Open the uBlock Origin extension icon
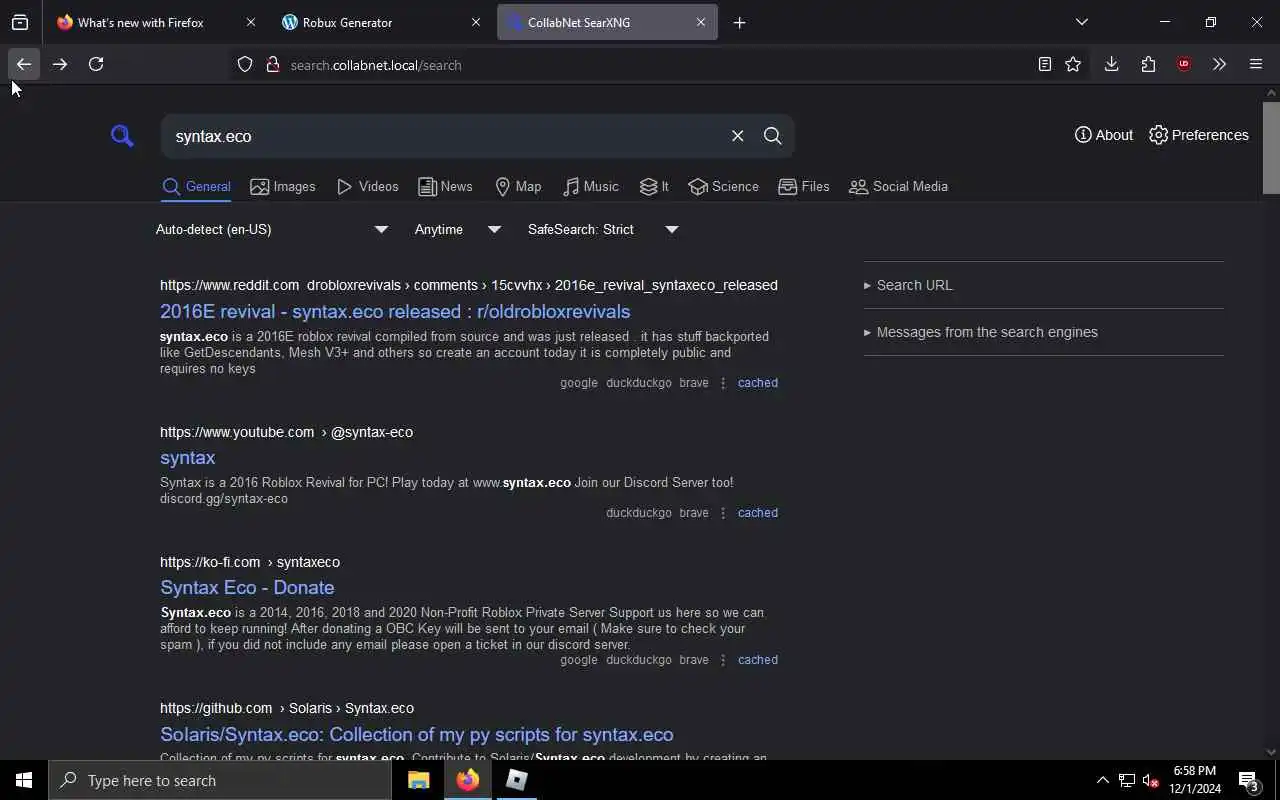1280x800 pixels. pyautogui.click(x=1184, y=64)
